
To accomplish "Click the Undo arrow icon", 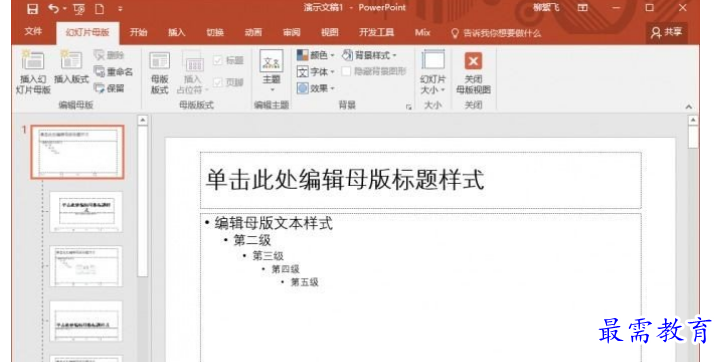I will click(x=54, y=8).
